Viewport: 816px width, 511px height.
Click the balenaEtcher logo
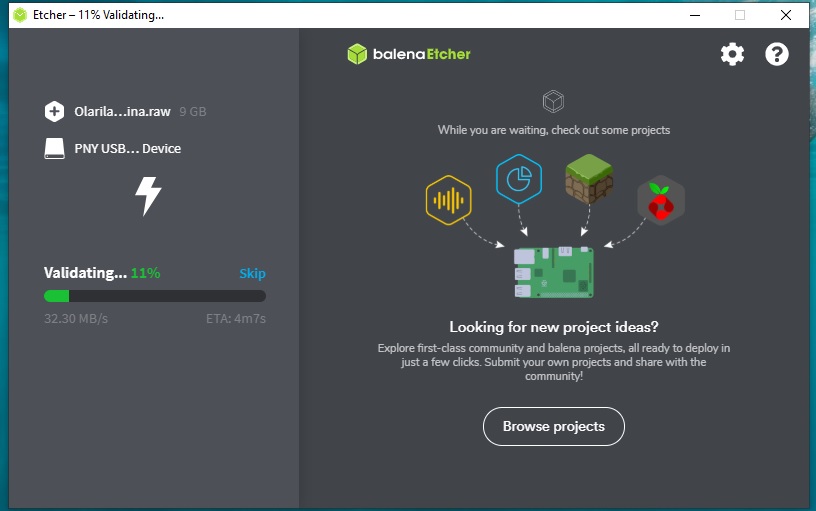tap(409, 54)
